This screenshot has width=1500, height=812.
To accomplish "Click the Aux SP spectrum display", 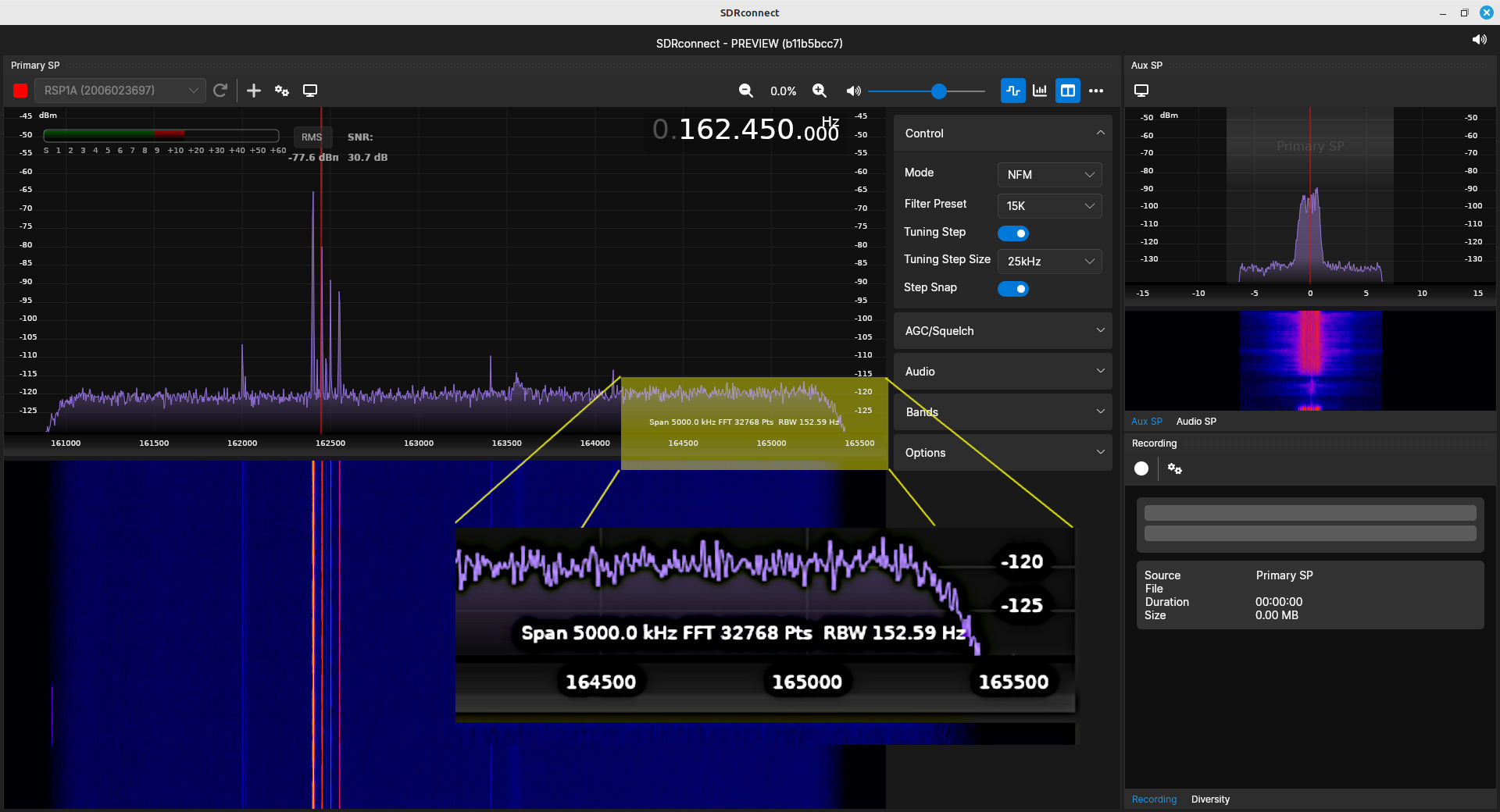I will point(1310,195).
